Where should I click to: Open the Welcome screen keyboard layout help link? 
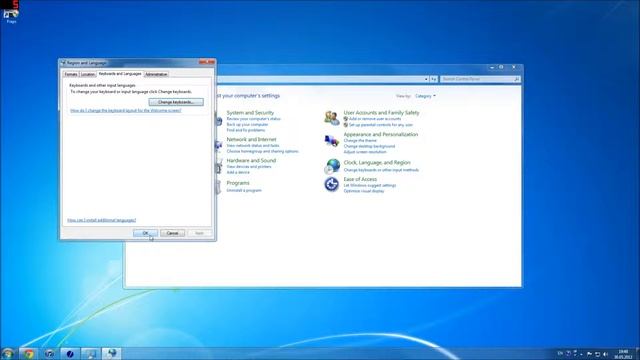126,111
